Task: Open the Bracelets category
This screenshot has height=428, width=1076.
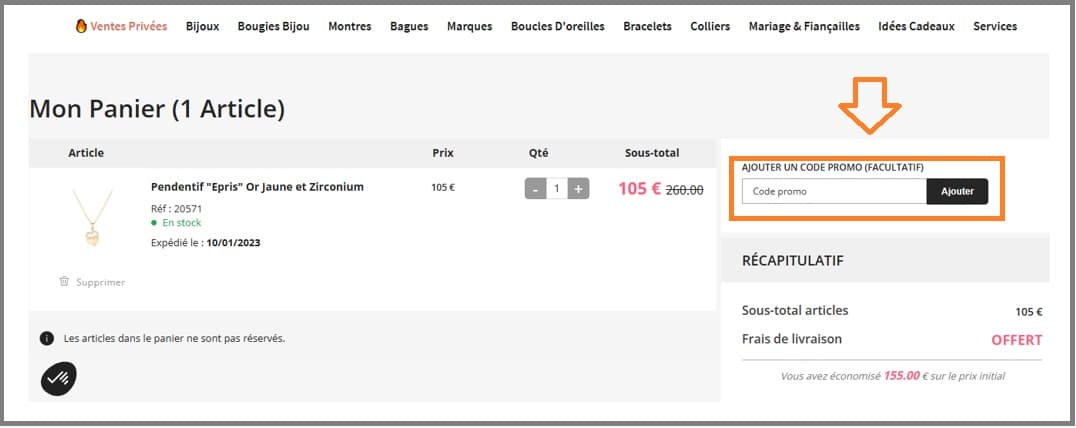Action: click(x=647, y=27)
